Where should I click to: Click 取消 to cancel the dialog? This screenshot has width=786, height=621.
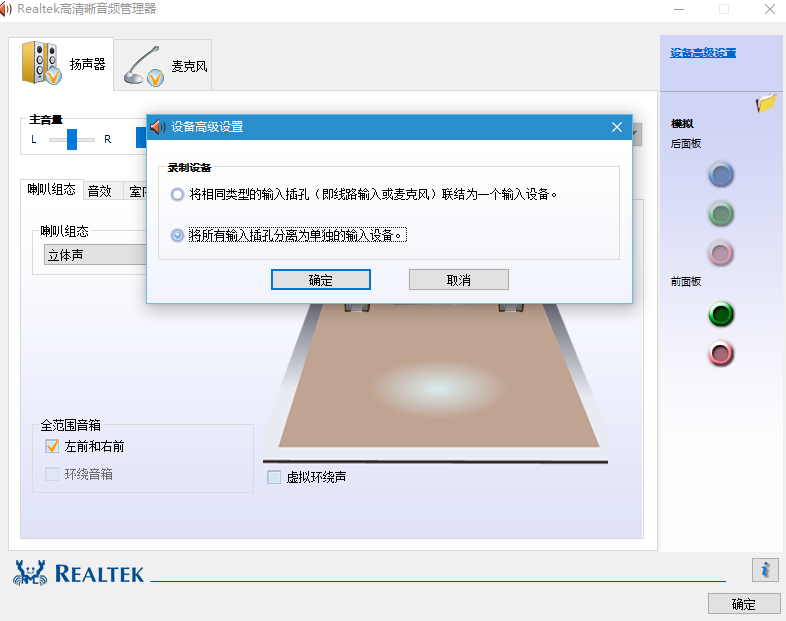click(x=458, y=280)
